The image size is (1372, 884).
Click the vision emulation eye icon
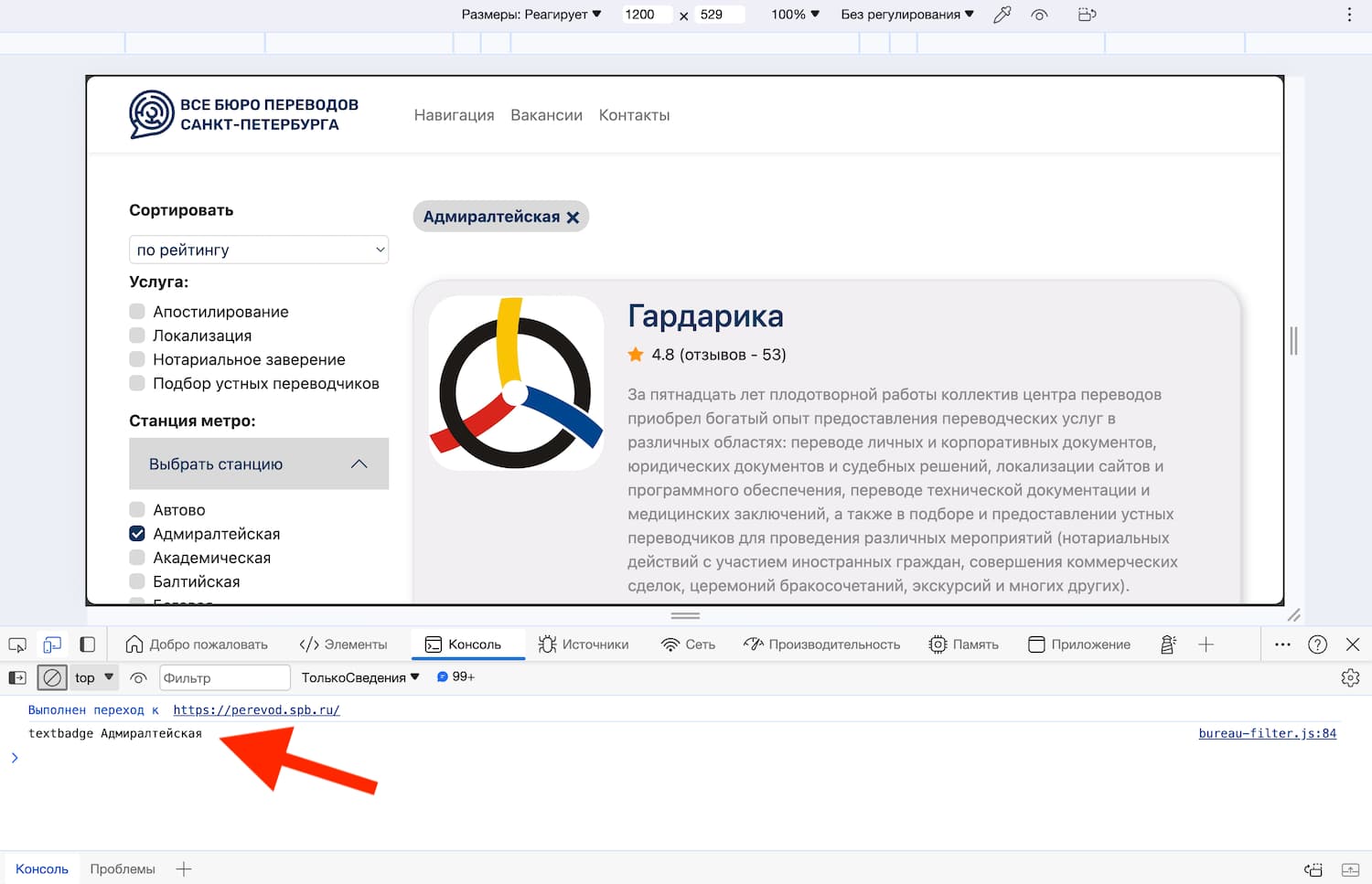1039,15
